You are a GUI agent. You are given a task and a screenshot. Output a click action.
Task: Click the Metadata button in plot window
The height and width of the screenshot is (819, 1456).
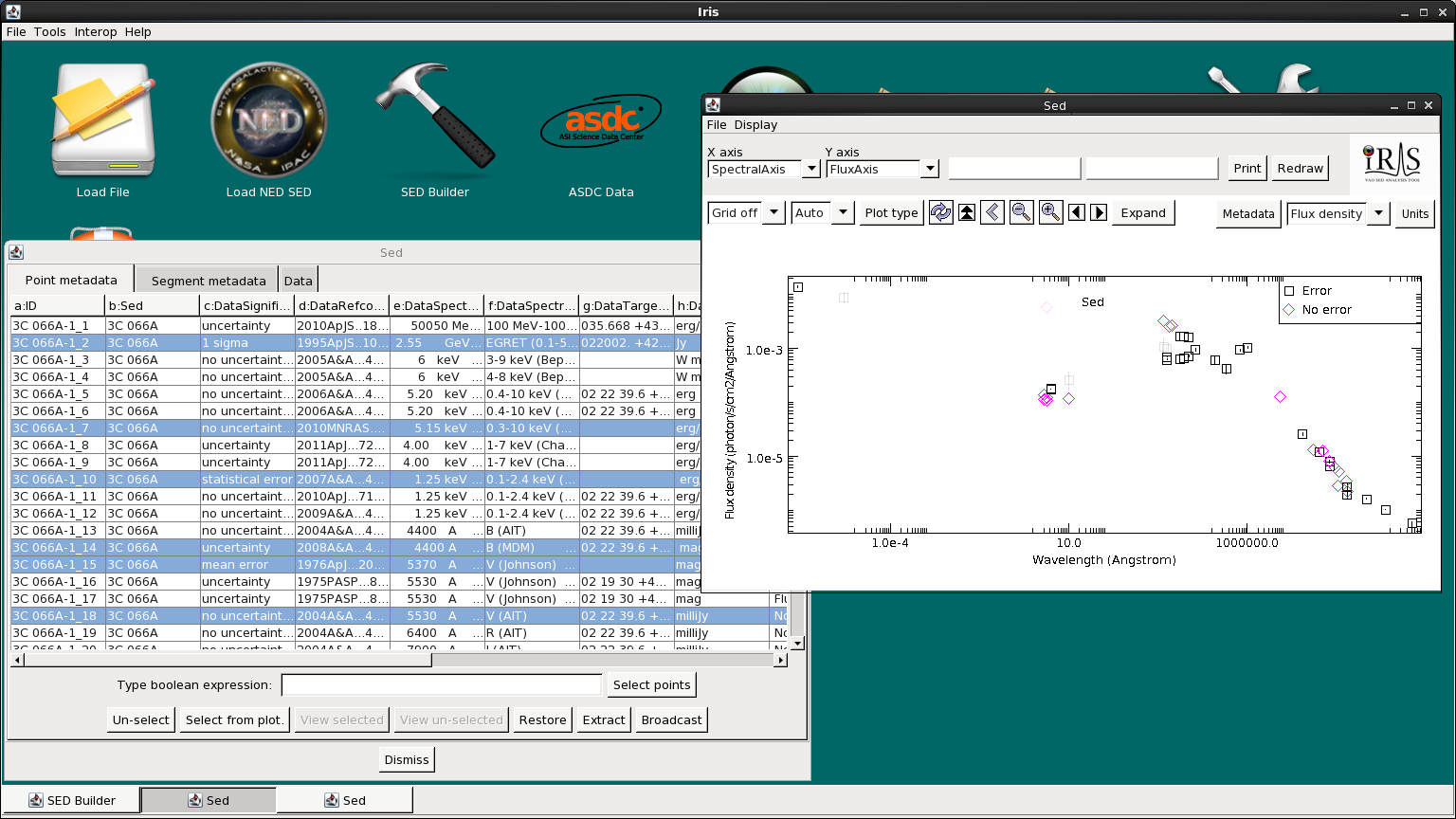pos(1247,213)
